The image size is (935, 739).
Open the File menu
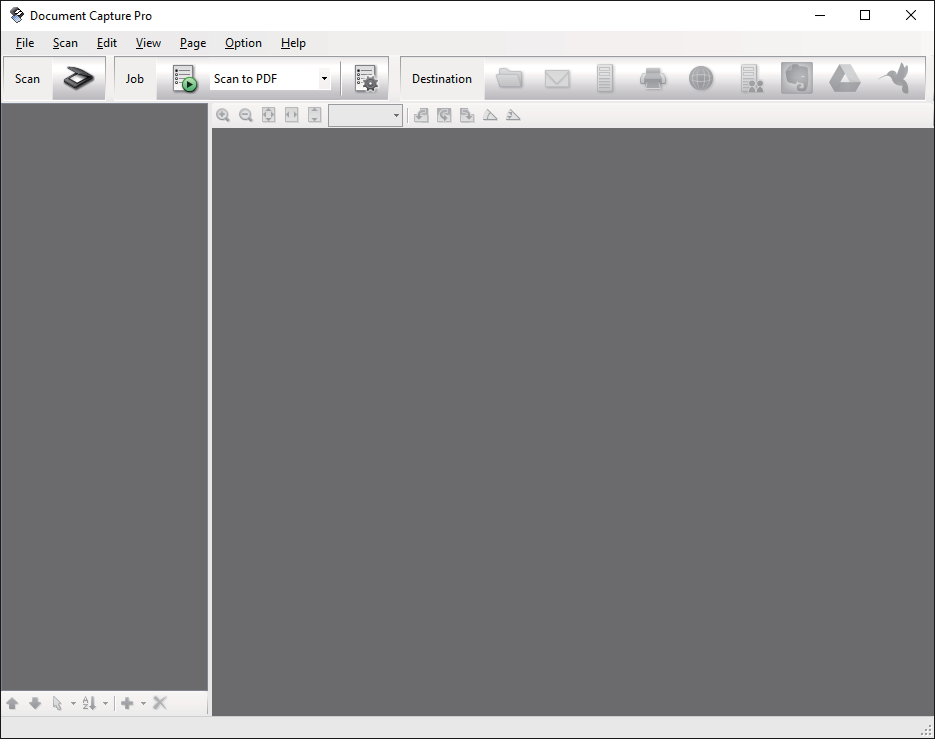pos(24,43)
